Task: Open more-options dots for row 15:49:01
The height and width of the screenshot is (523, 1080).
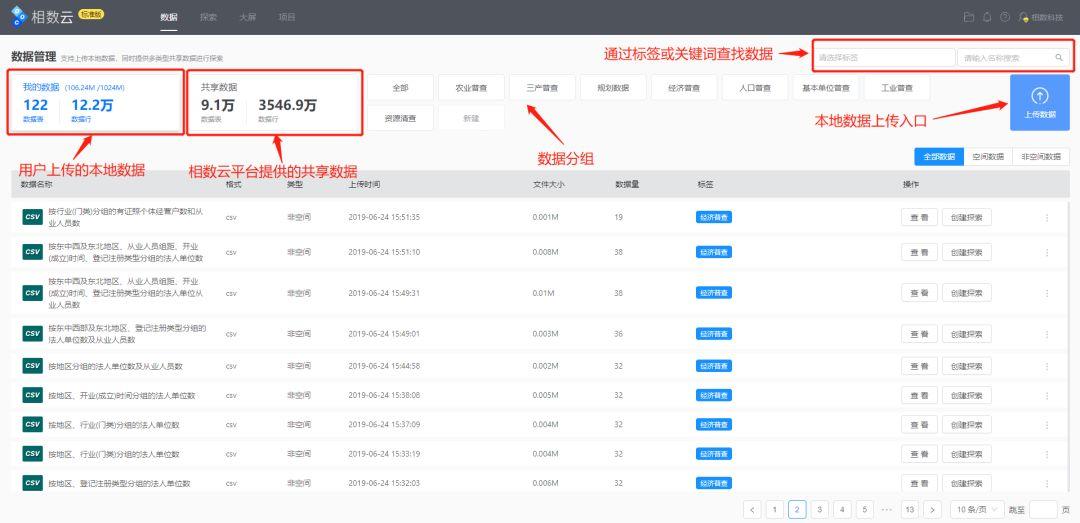Action: (1047, 334)
